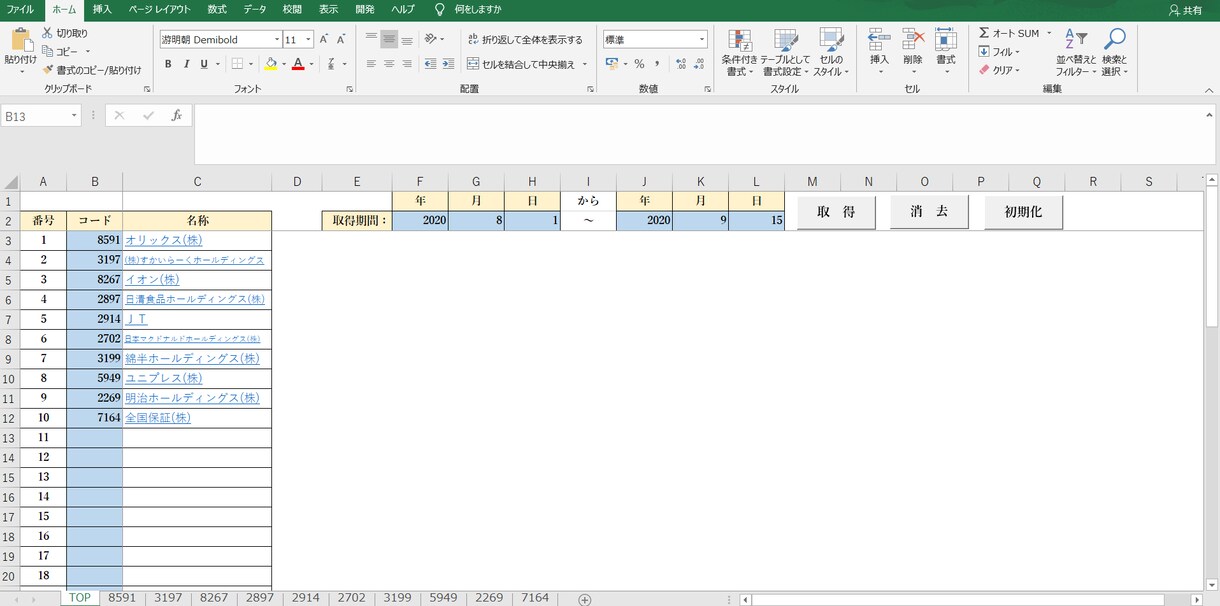Open the font size dropdown
This screenshot has width=1220, height=606.
(x=308, y=40)
